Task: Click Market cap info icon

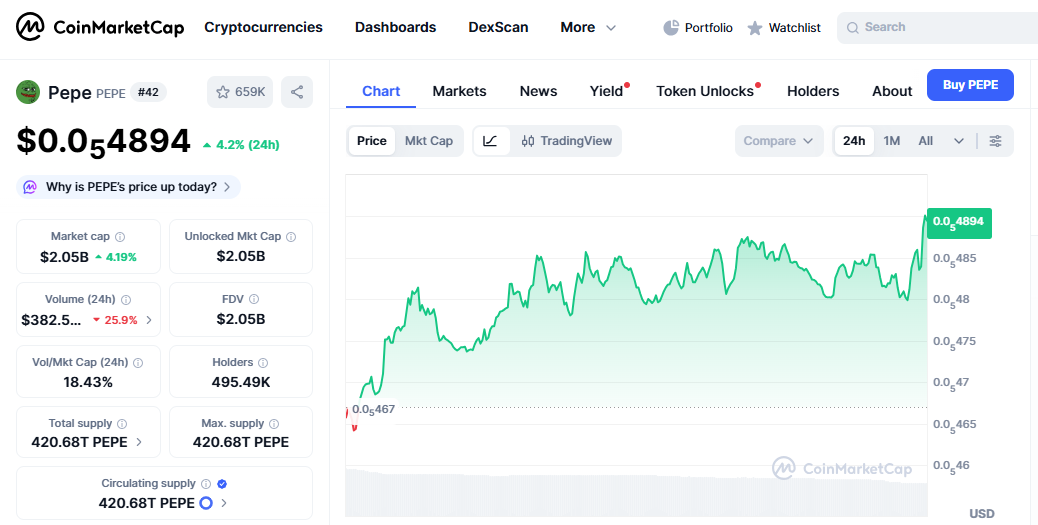Action: (x=120, y=237)
